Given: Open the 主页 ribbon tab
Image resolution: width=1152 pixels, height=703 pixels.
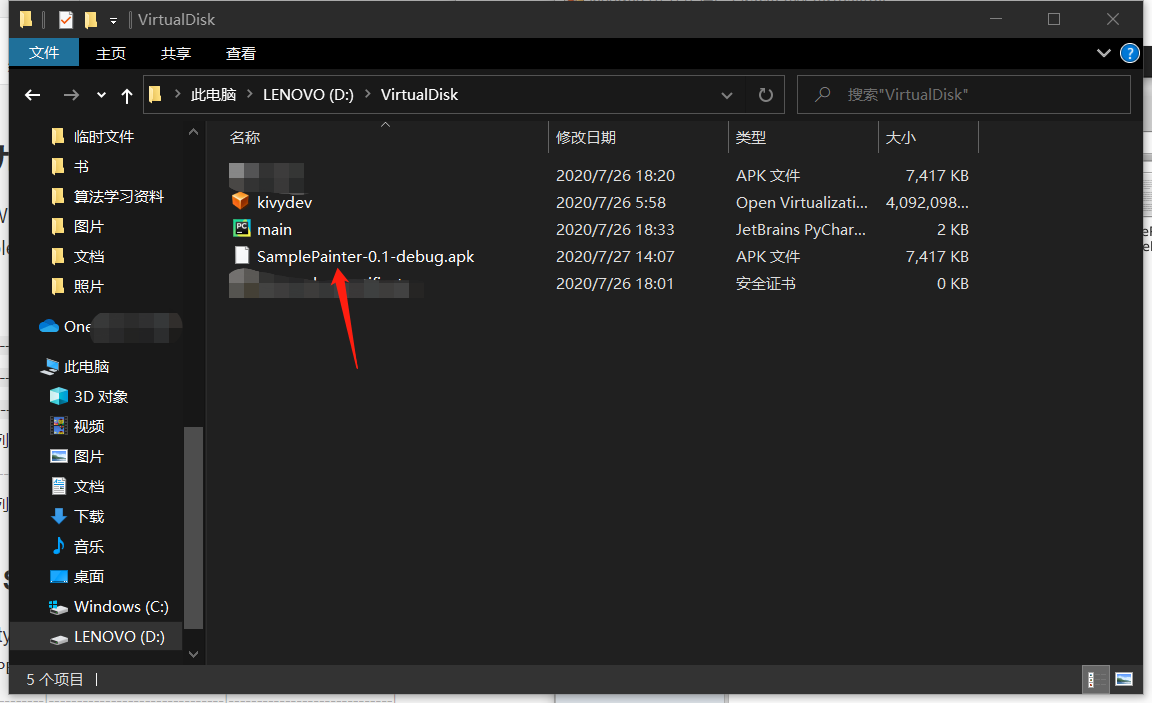Looking at the screenshot, I should [x=111, y=53].
